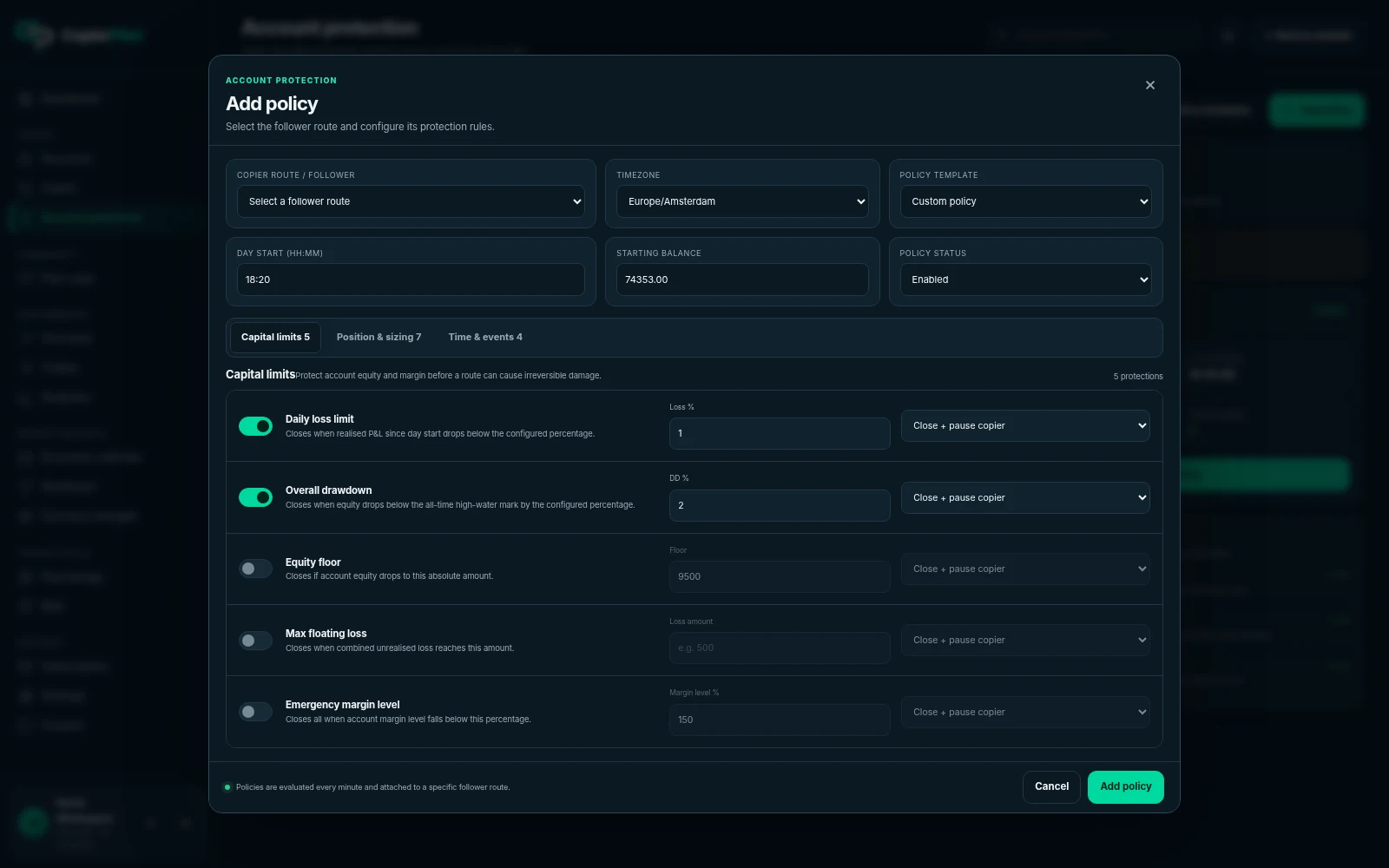Click the 'Policies are evaluated every minute' note
The image size is (1389, 868).
click(x=372, y=787)
